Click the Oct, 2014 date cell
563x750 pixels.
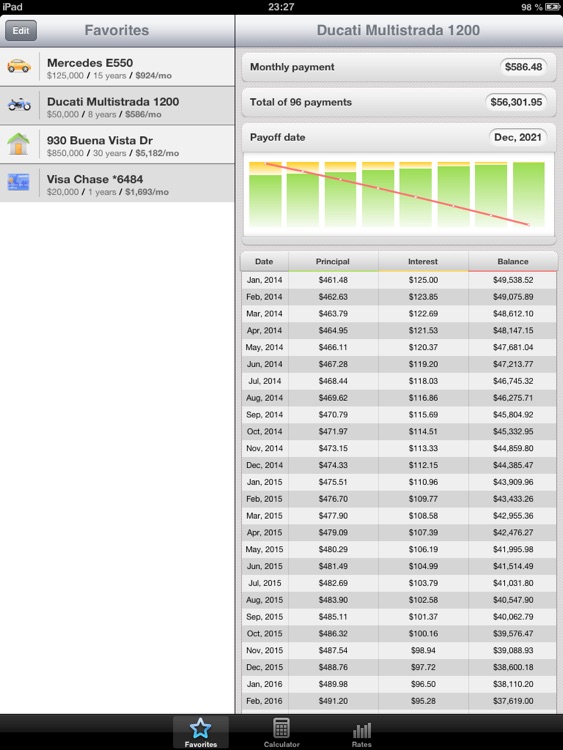coord(265,431)
